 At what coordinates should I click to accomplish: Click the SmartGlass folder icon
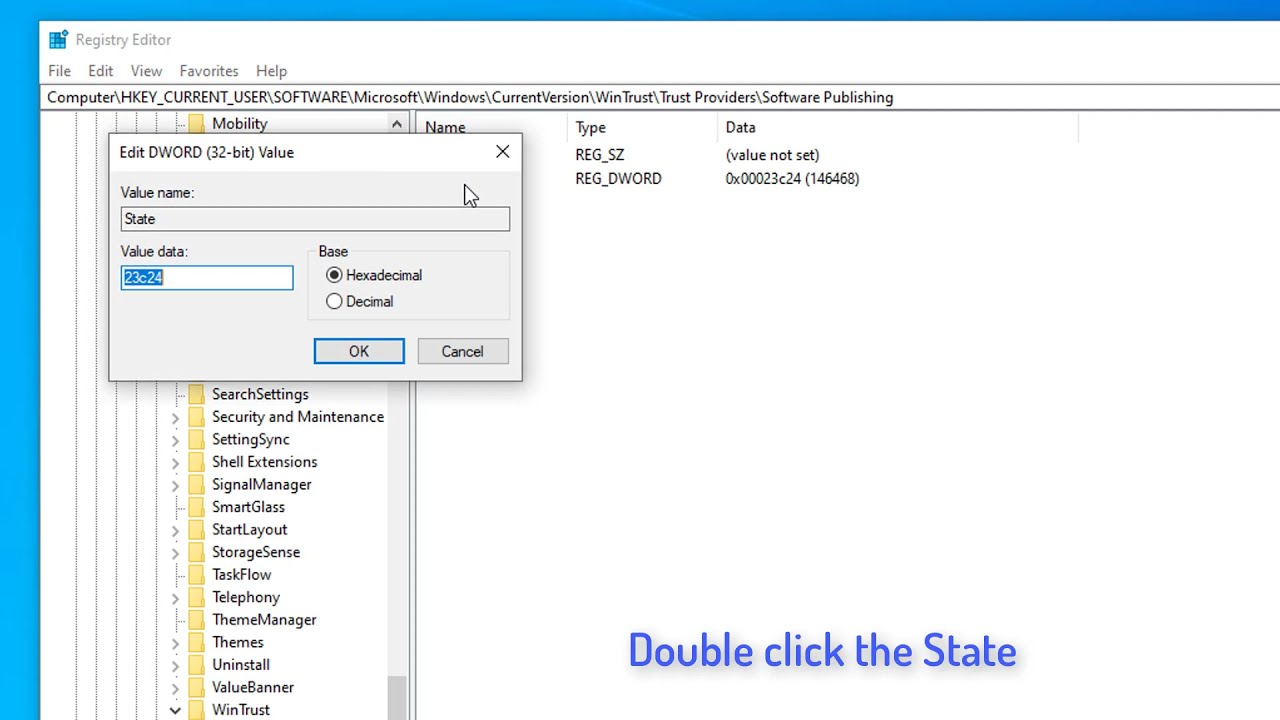point(196,507)
